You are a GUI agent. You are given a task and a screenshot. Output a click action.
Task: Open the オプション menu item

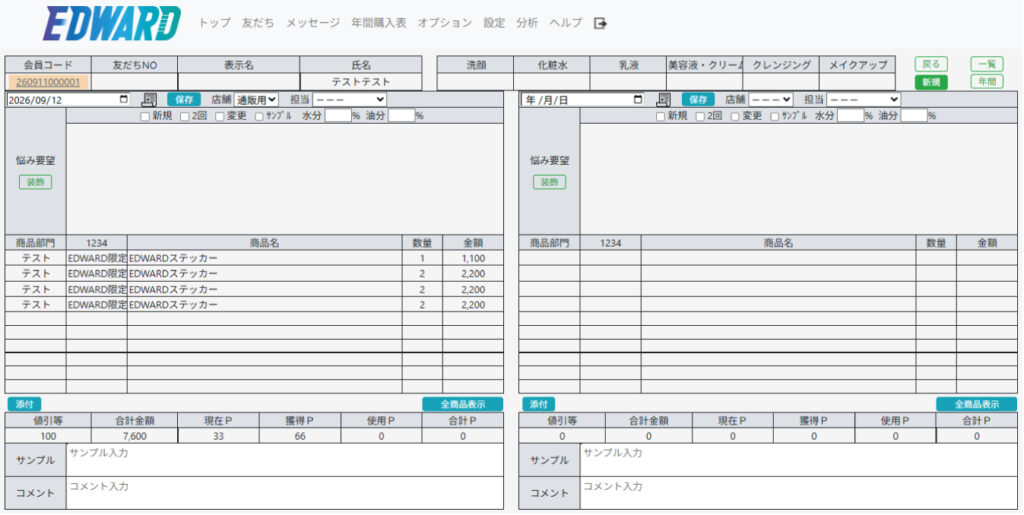(445, 23)
